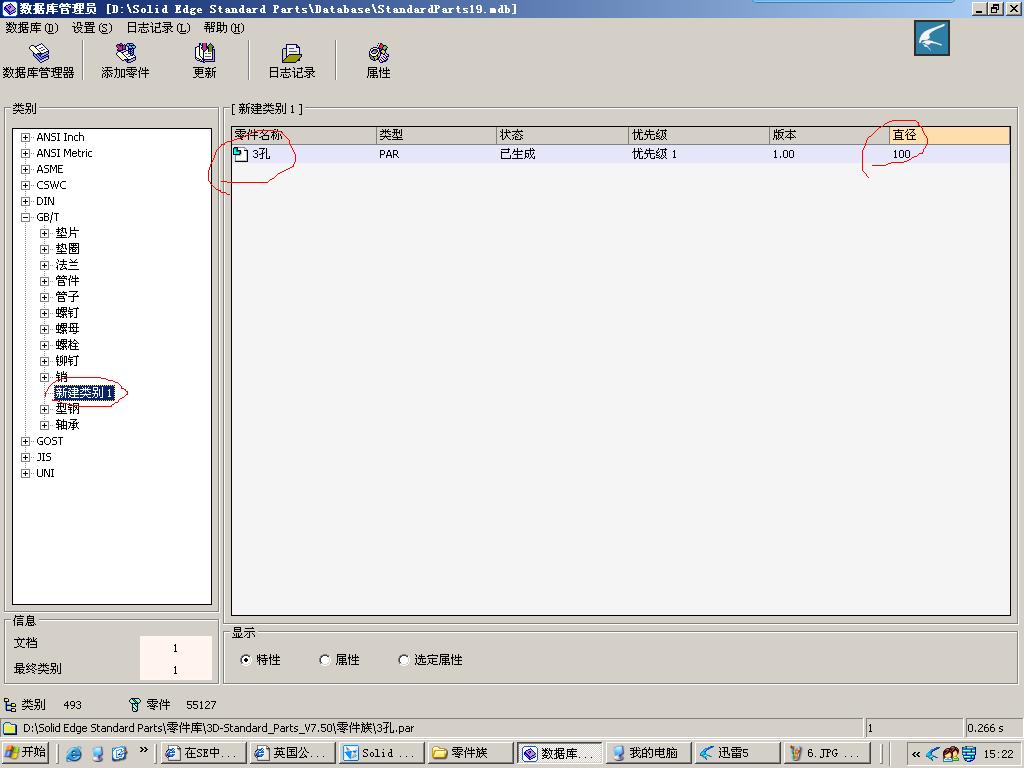Click the 最终类别 count field
The image size is (1024, 768).
[176, 669]
